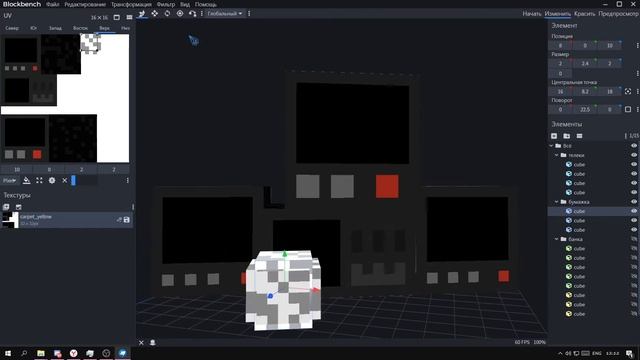Switch to the Север UV face tab

[12, 28]
